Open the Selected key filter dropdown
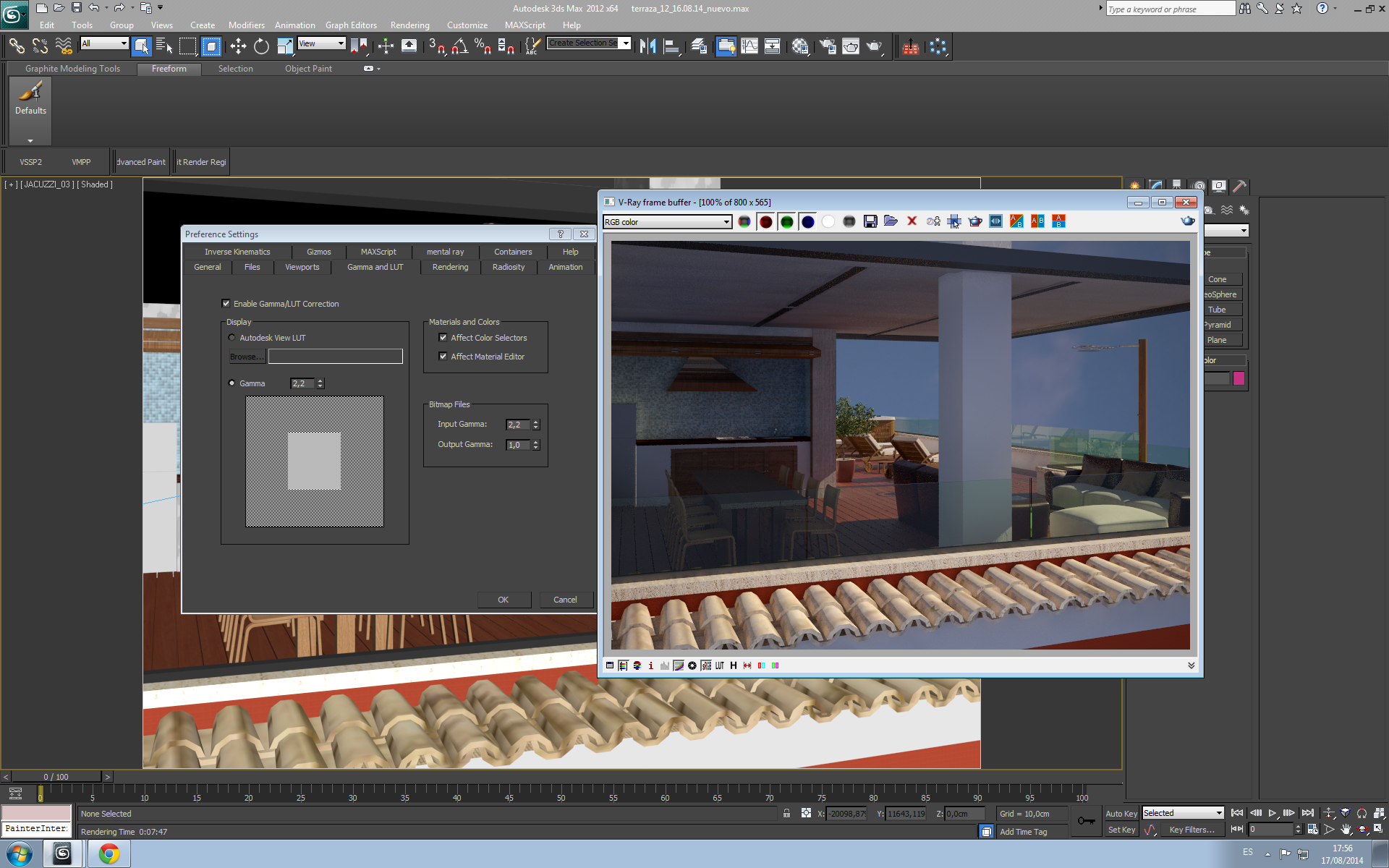The image size is (1389, 868). pyautogui.click(x=1219, y=813)
